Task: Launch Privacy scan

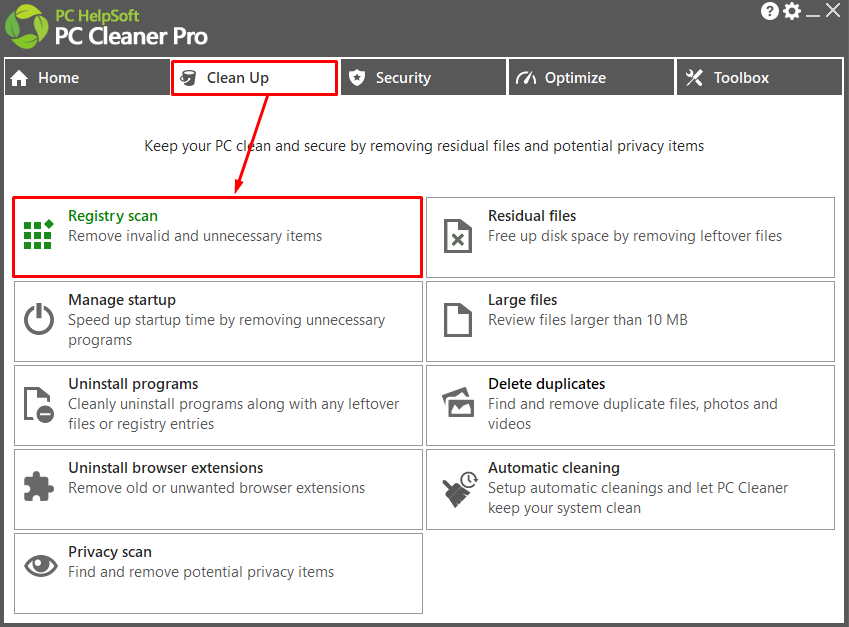Action: (x=218, y=573)
